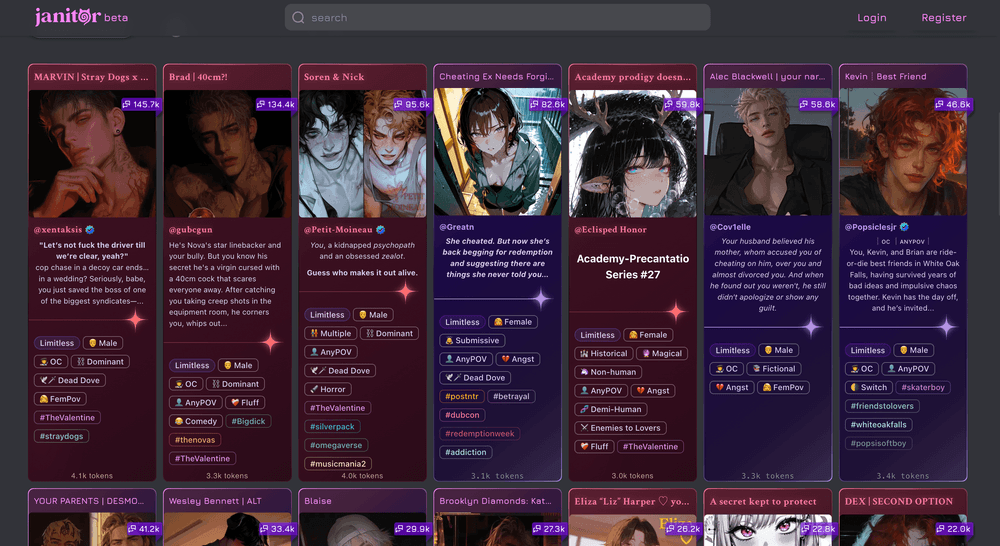Select the #skaterboy tag
Viewport: 1000px width, 546px height.
tap(923, 387)
